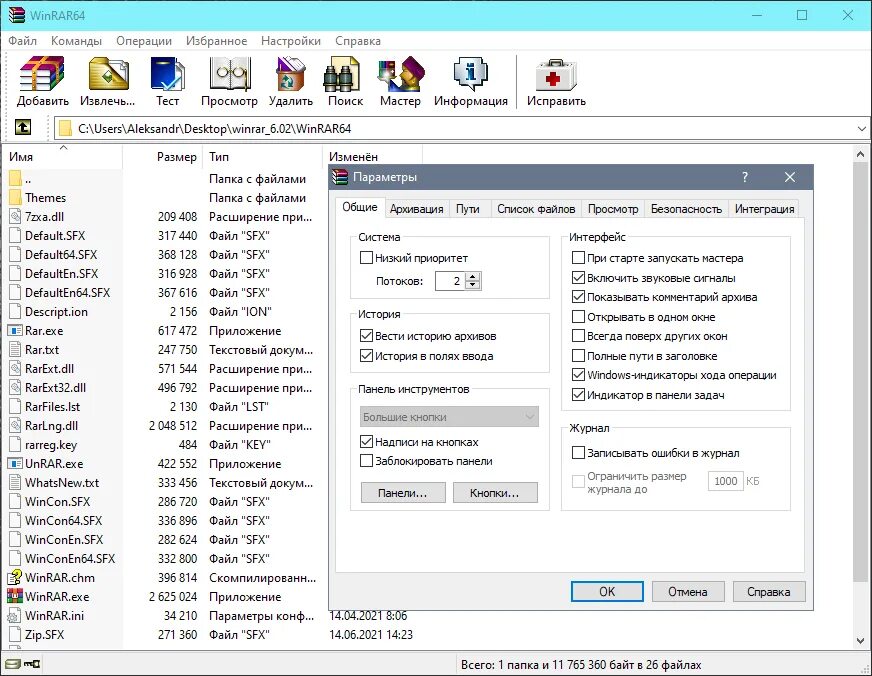Select the RarLng.dll file icon
The image size is (872, 676).
(15, 426)
